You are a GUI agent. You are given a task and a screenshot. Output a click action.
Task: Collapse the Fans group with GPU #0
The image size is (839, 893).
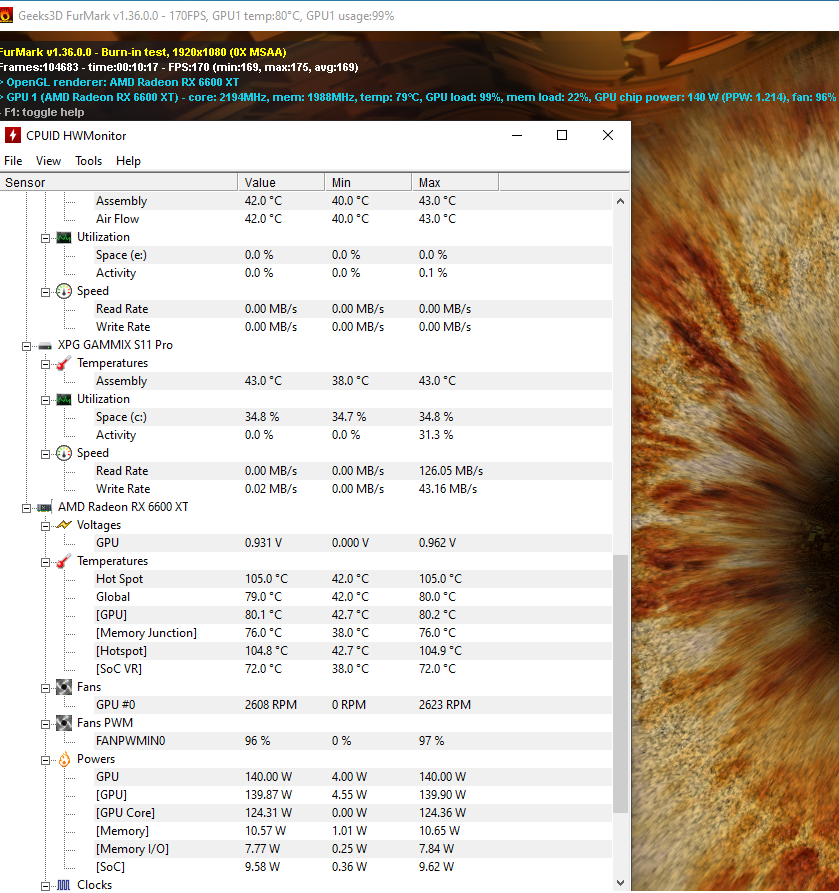(x=46, y=689)
